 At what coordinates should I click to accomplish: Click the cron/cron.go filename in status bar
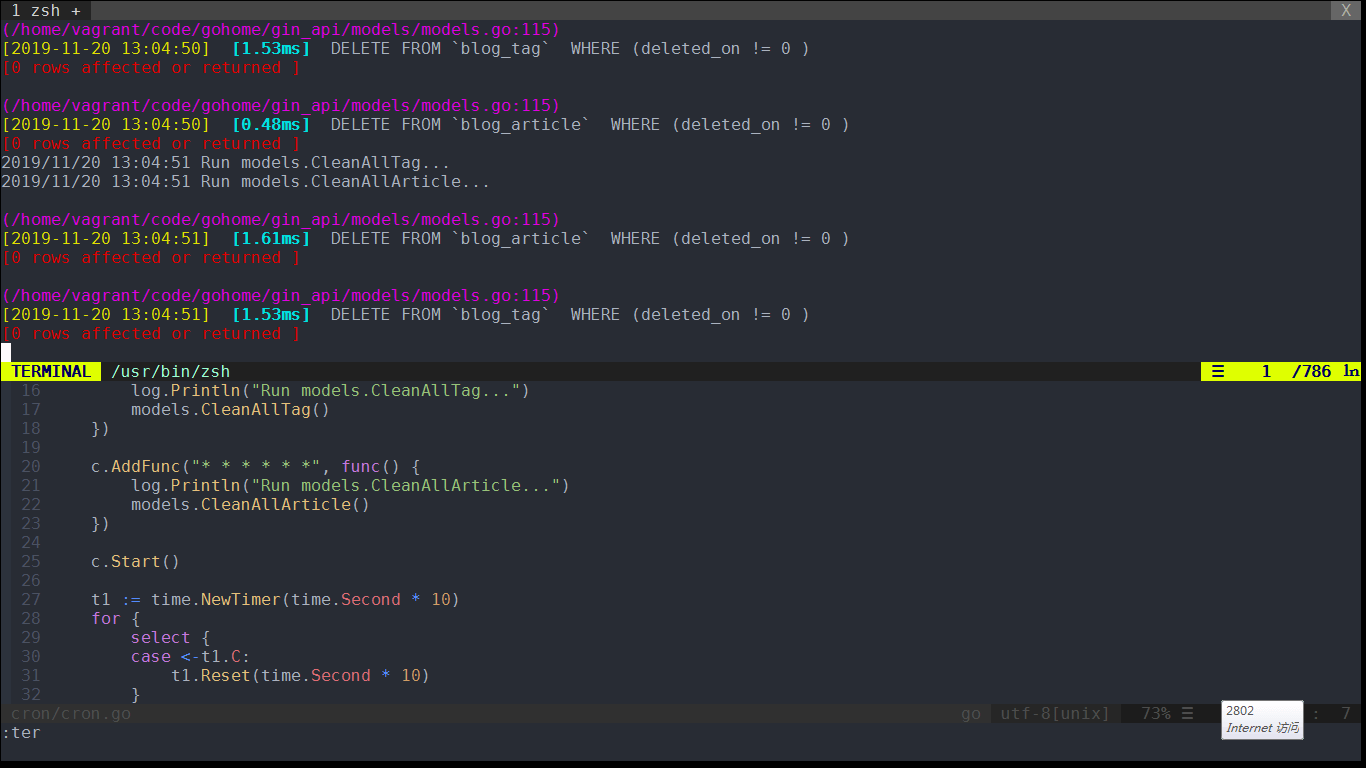tap(71, 714)
